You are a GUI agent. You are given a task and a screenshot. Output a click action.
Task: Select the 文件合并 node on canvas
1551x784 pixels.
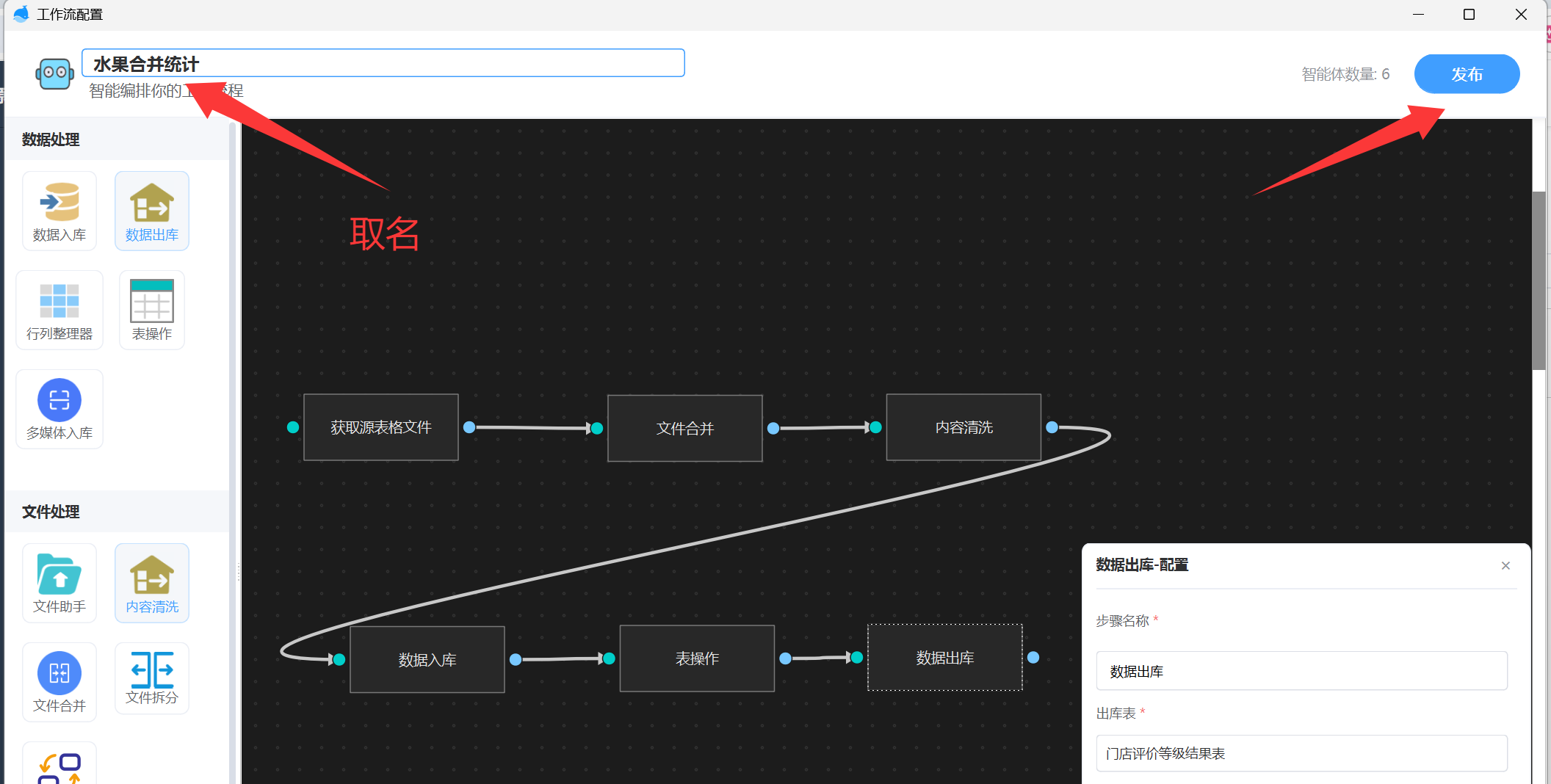pos(684,428)
